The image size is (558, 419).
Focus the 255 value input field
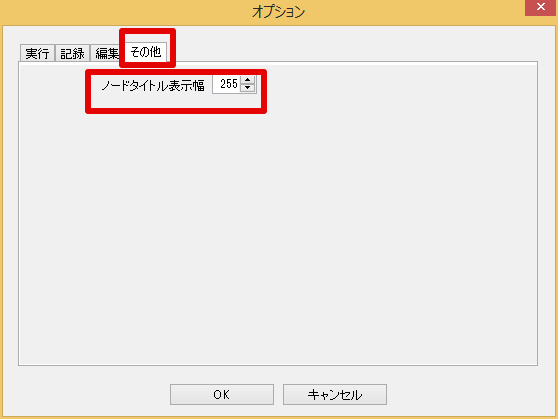[227, 84]
